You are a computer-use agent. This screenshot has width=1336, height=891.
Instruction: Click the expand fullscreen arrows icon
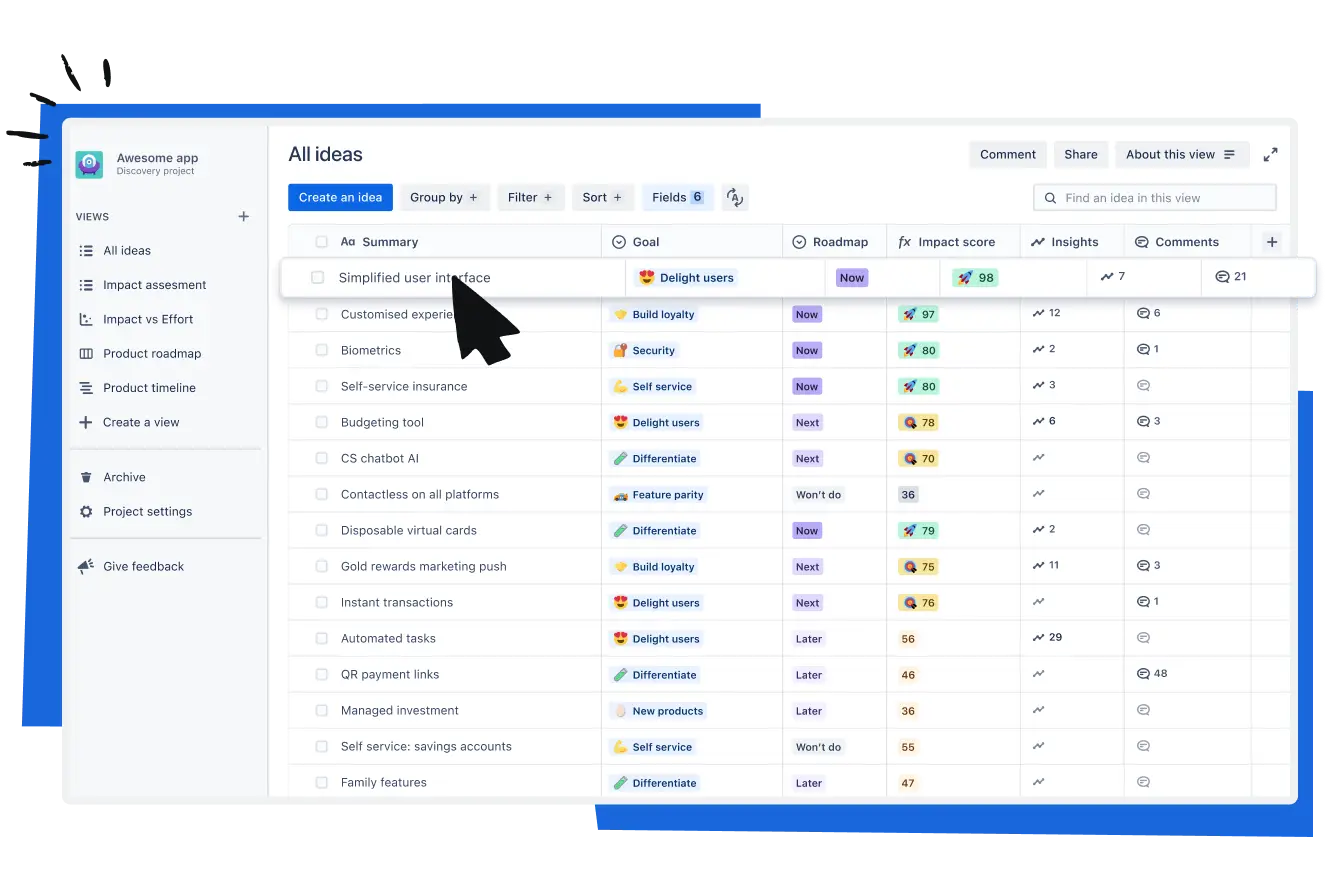click(x=1270, y=155)
